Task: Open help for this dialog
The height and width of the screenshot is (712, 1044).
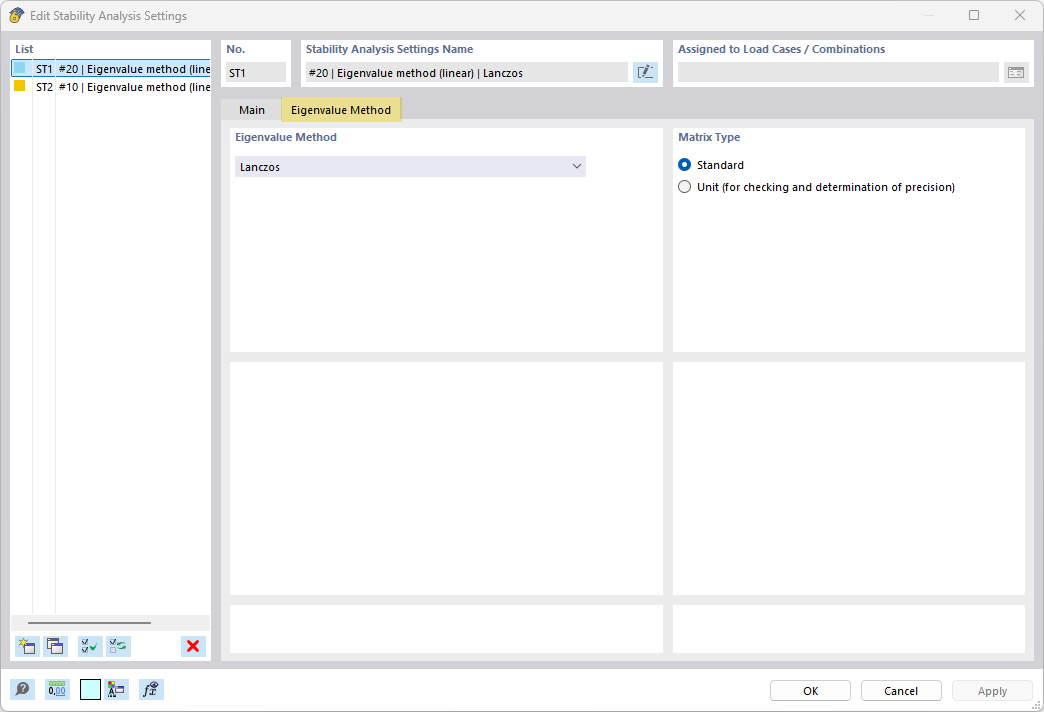Action: [x=21, y=689]
